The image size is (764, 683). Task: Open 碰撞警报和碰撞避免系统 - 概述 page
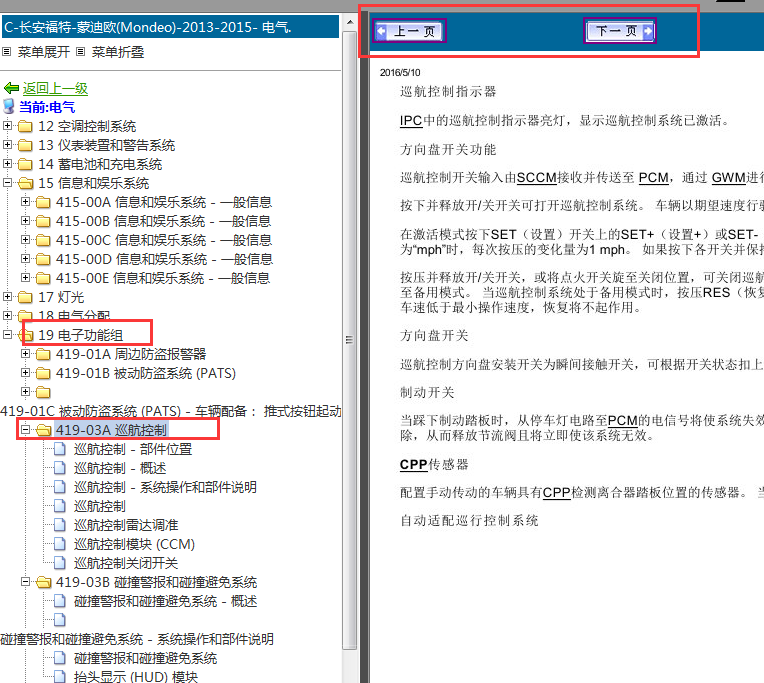[165, 601]
